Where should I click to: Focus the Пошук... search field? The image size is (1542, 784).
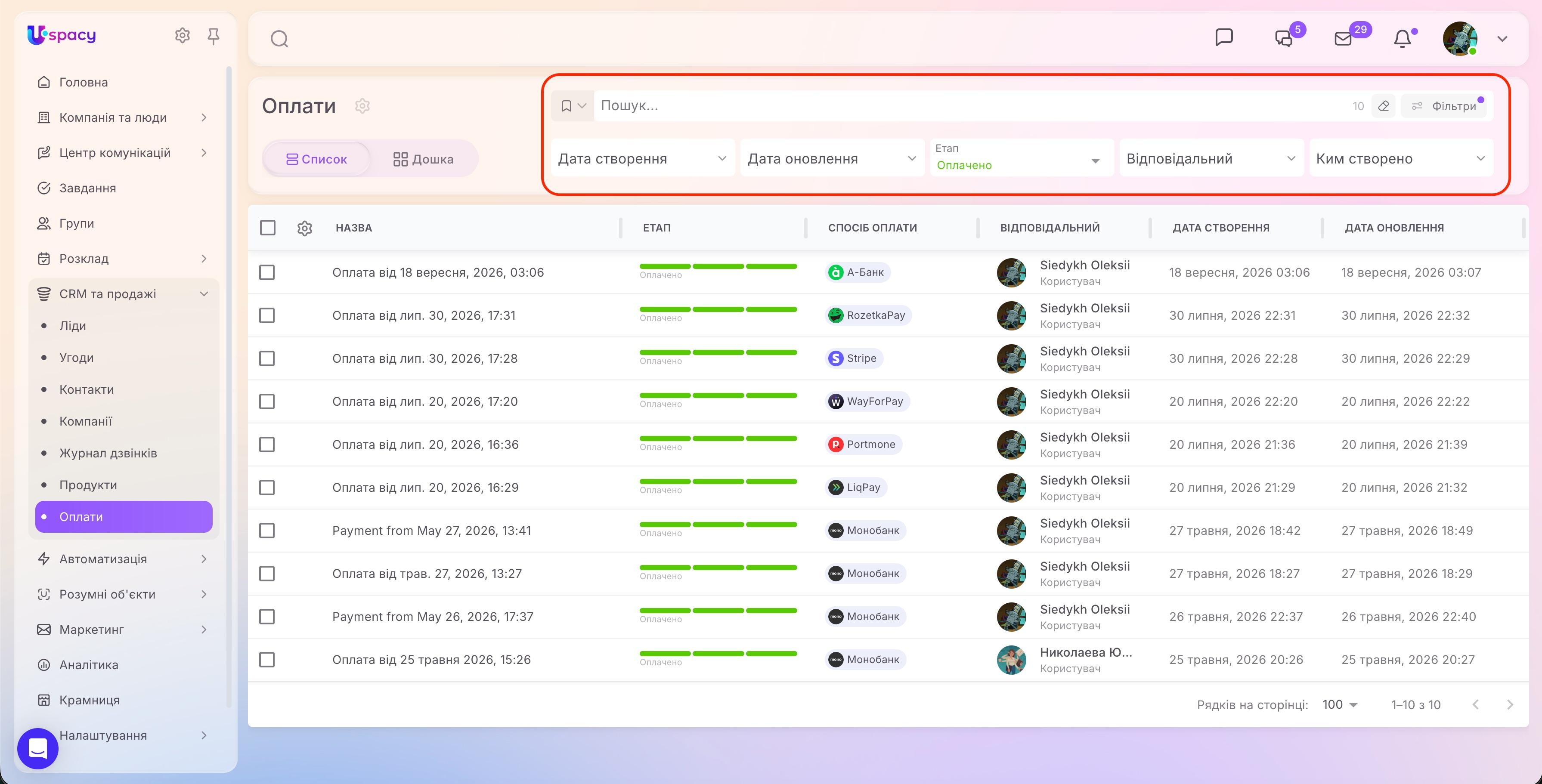tap(970, 106)
